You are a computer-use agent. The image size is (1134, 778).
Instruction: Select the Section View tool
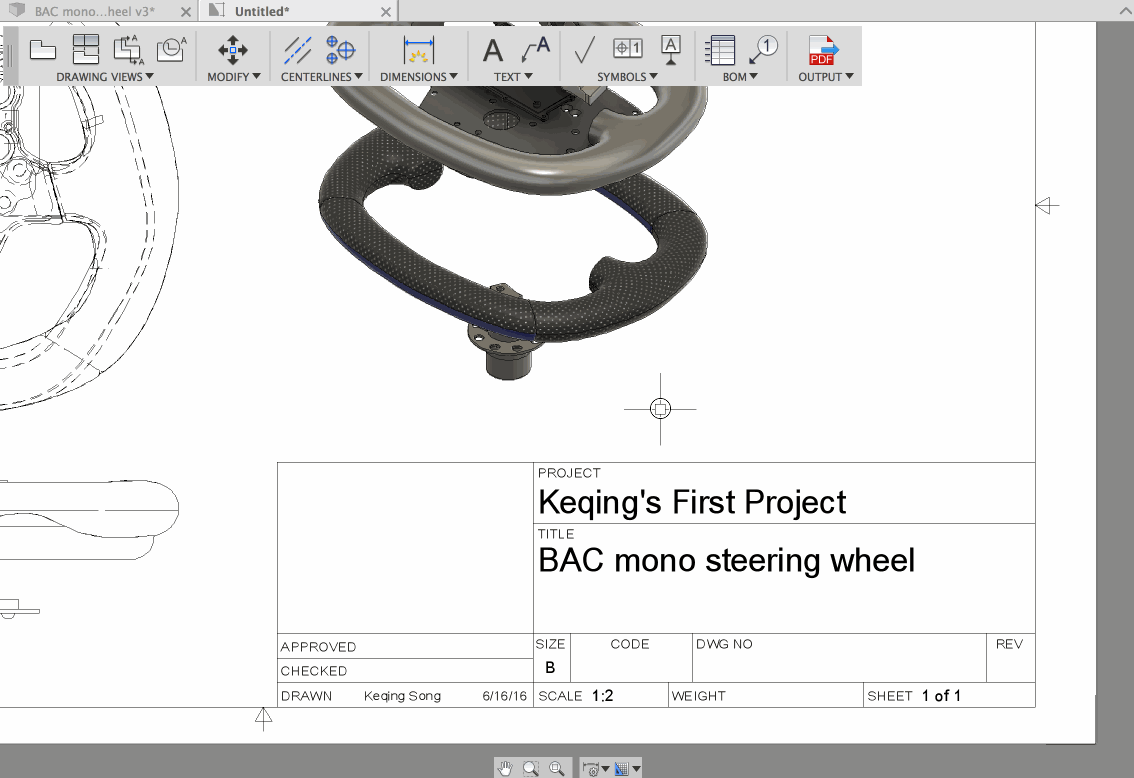pyautogui.click(x=128, y=49)
